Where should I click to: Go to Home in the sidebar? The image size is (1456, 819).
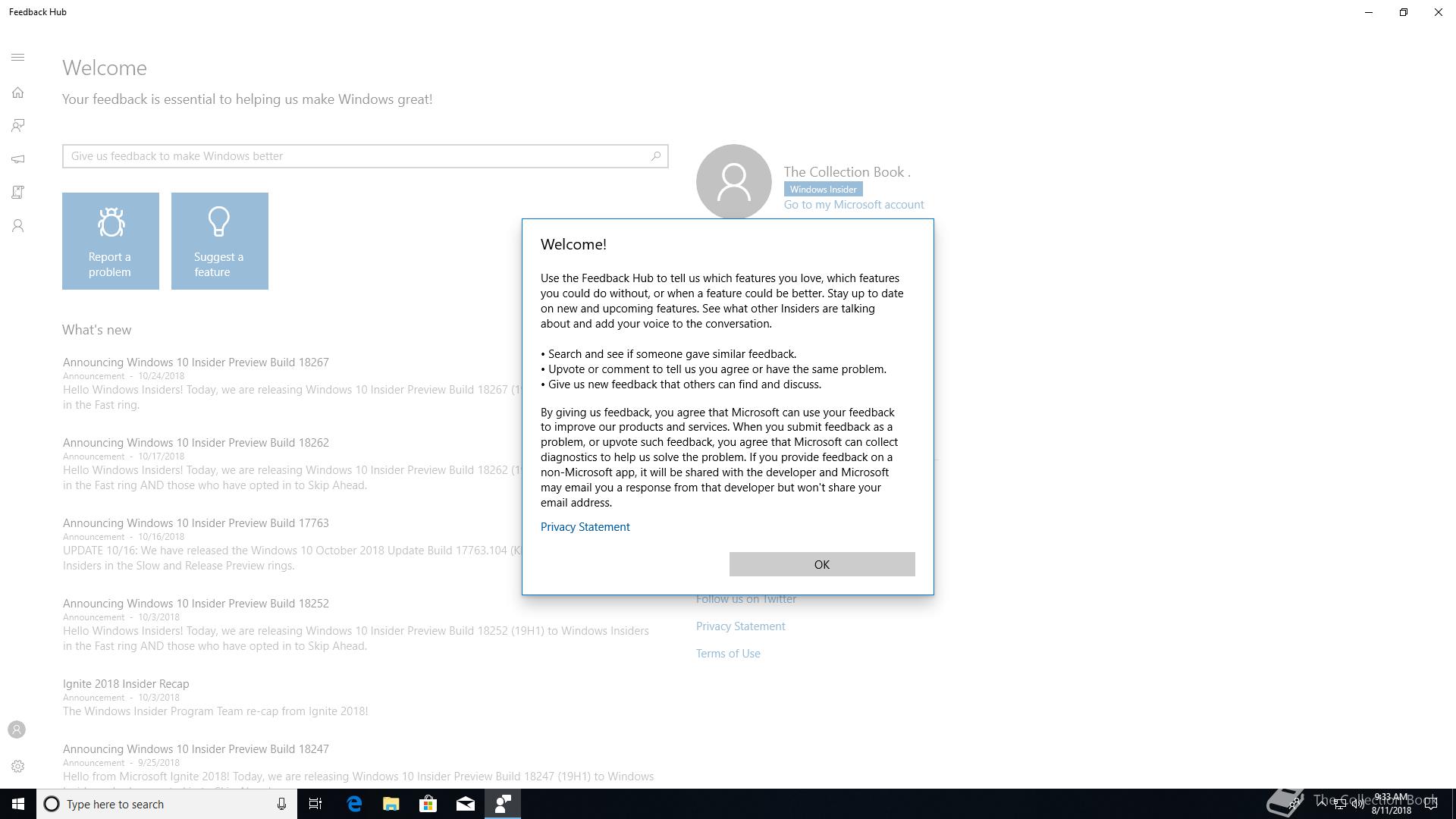tap(18, 93)
